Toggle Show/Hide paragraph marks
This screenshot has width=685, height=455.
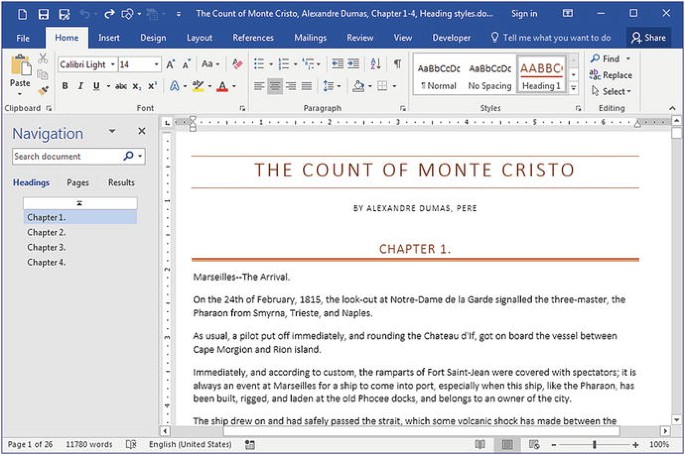pos(397,64)
